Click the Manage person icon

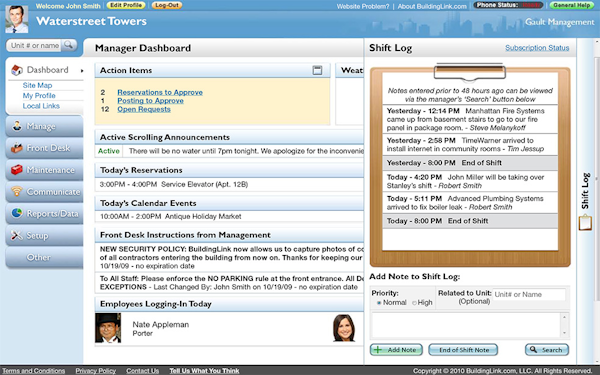tap(17, 126)
